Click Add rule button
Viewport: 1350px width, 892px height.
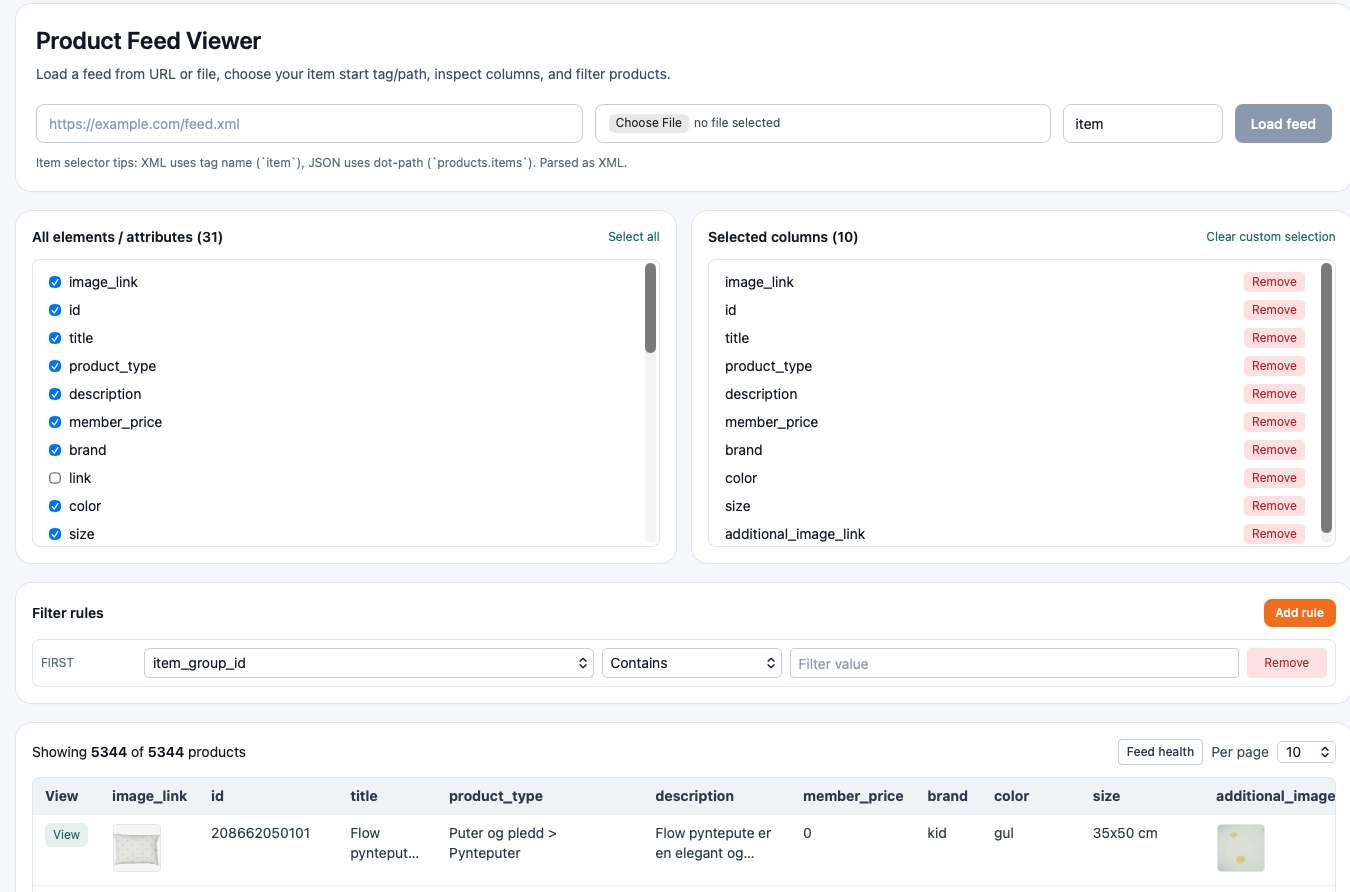pyautogui.click(x=1299, y=613)
